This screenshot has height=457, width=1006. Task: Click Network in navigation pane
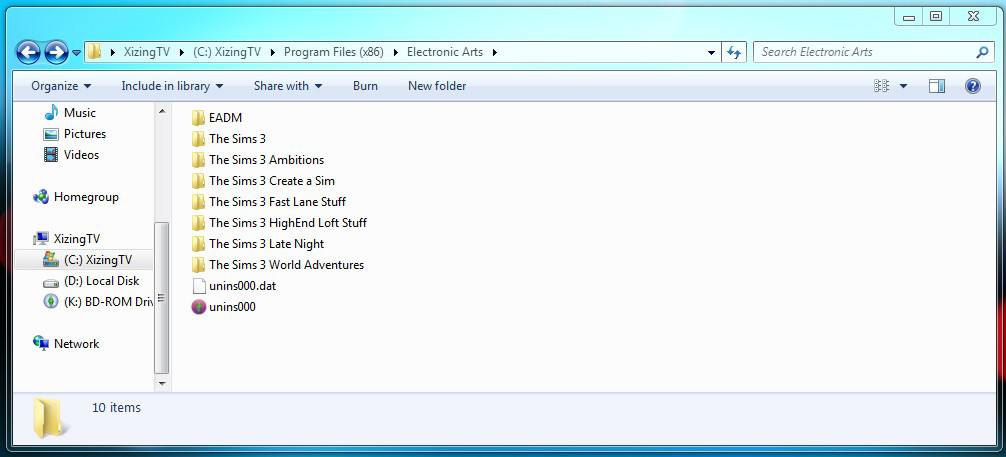point(76,344)
